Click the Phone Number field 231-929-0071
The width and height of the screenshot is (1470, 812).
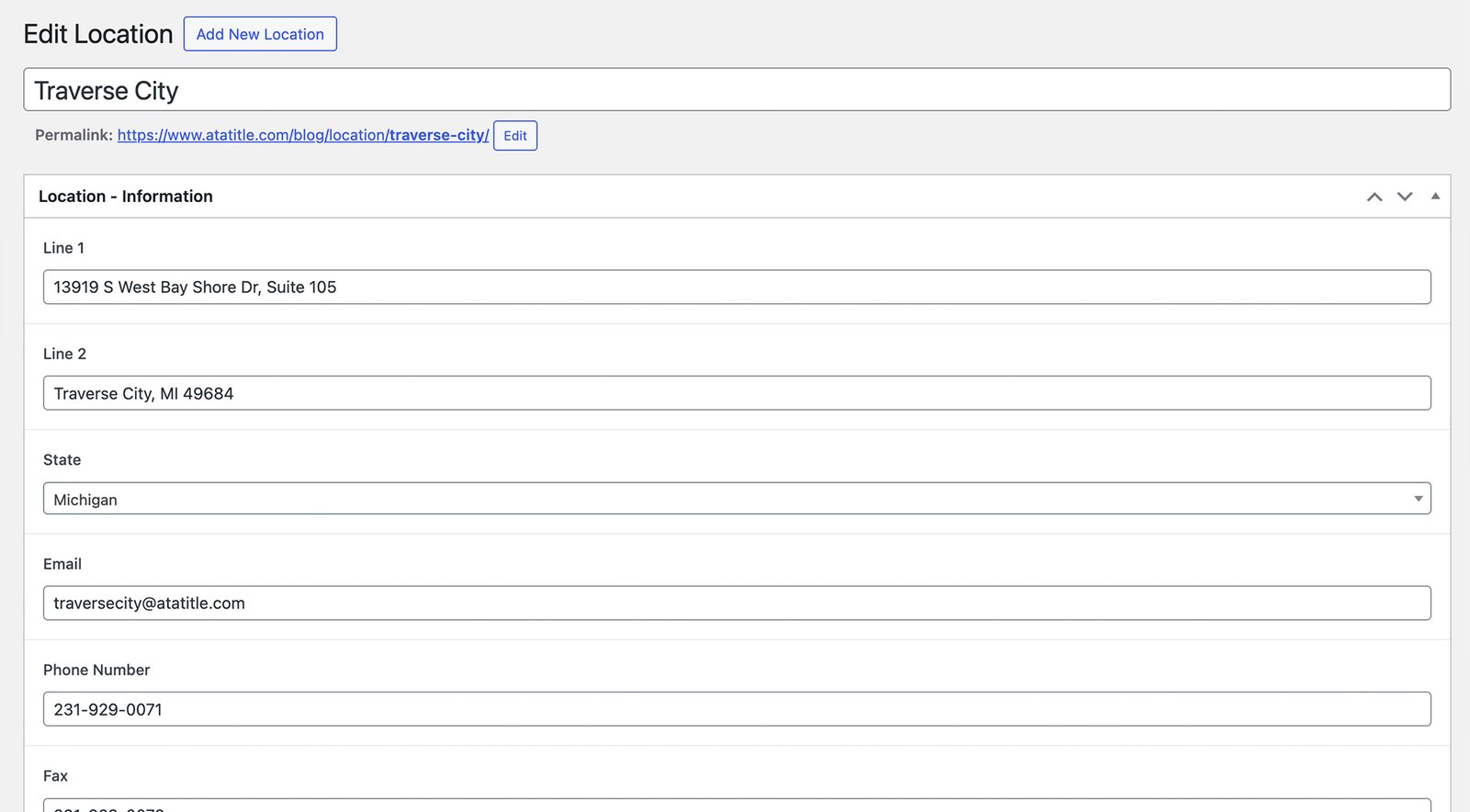tap(735, 709)
